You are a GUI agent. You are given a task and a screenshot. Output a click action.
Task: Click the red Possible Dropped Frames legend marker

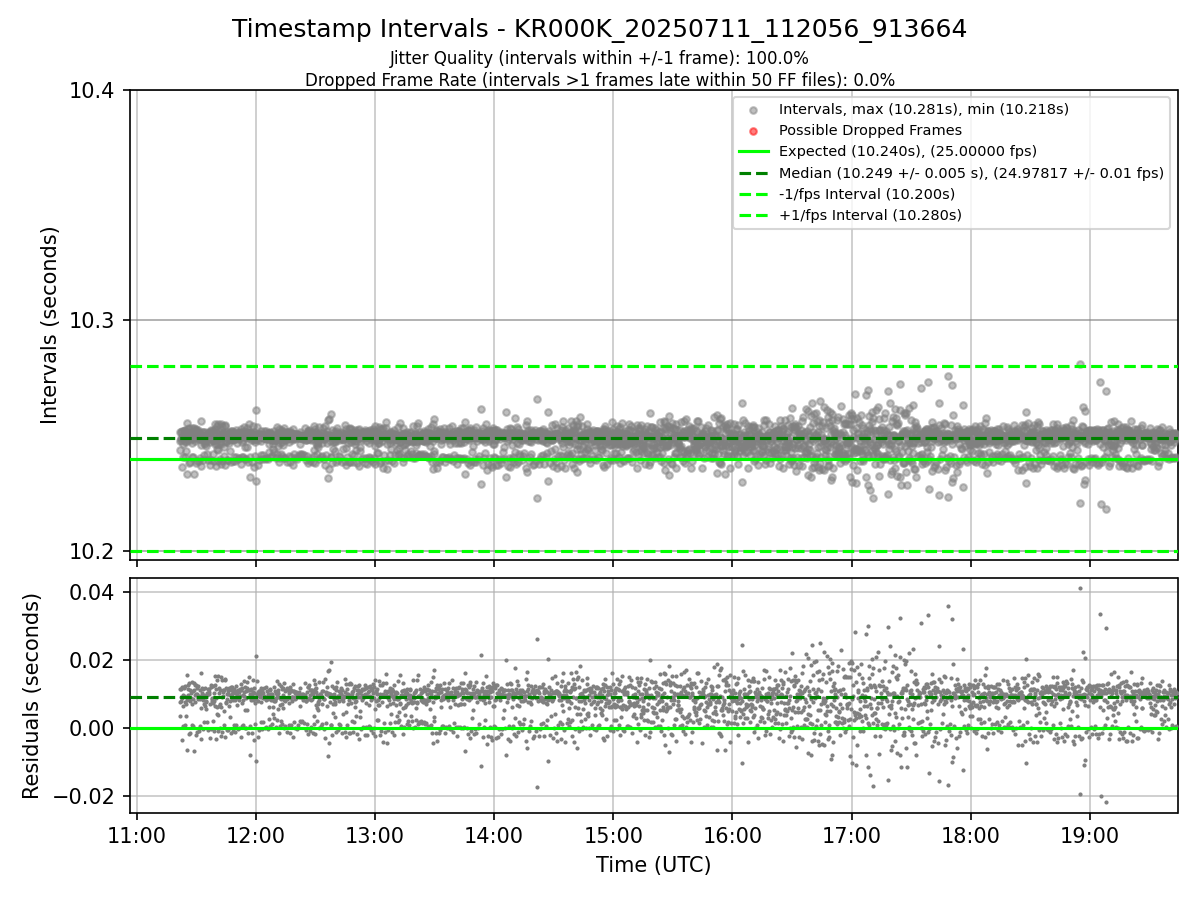[754, 131]
